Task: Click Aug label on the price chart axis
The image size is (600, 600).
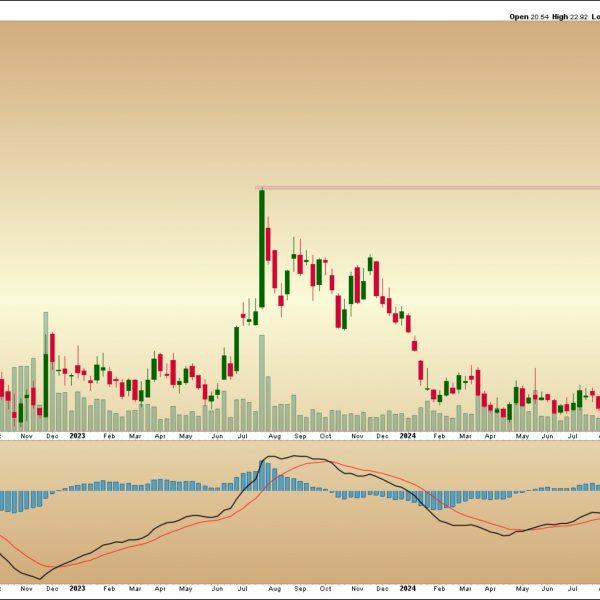Action: click(x=274, y=436)
